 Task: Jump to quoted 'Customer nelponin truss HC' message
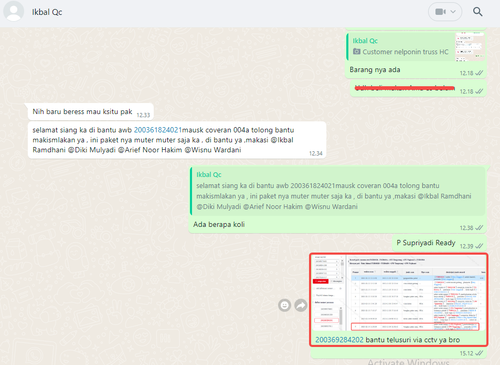[x=401, y=47]
